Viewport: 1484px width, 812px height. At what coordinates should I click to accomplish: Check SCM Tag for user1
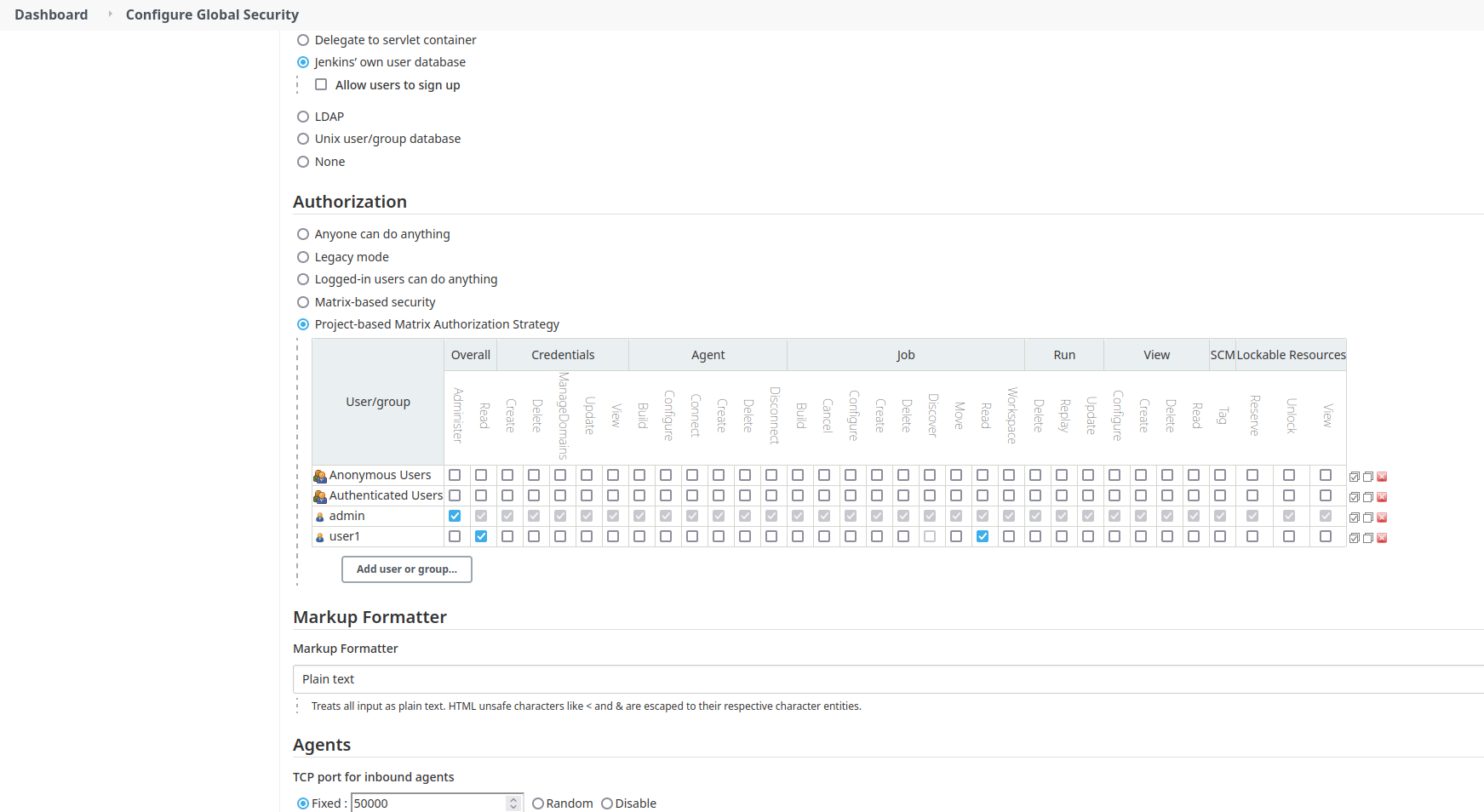pyautogui.click(x=1220, y=536)
